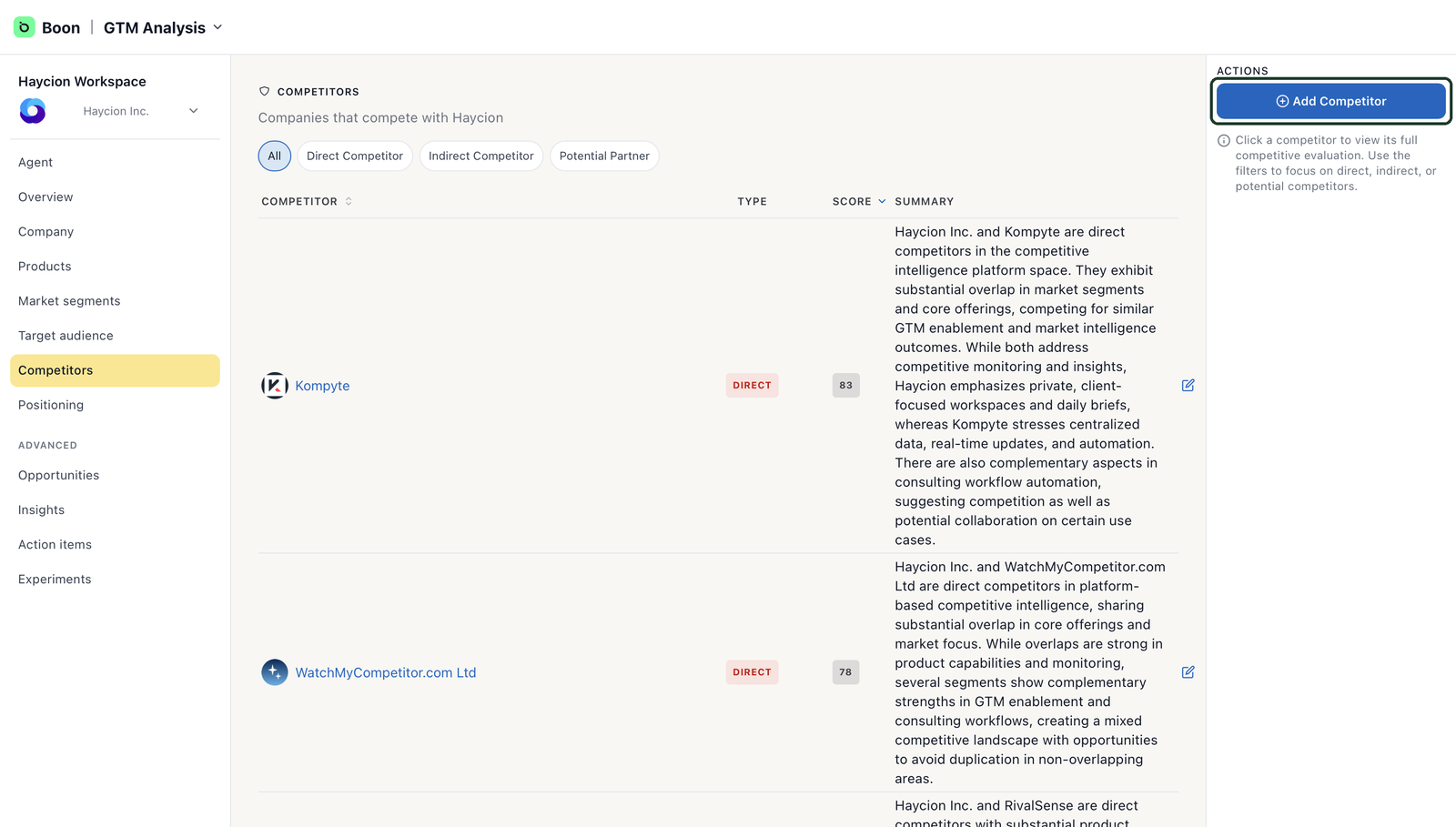Click the WatchMyCompetitor.com logo icon
The width and height of the screenshot is (1456, 827).
click(x=275, y=672)
